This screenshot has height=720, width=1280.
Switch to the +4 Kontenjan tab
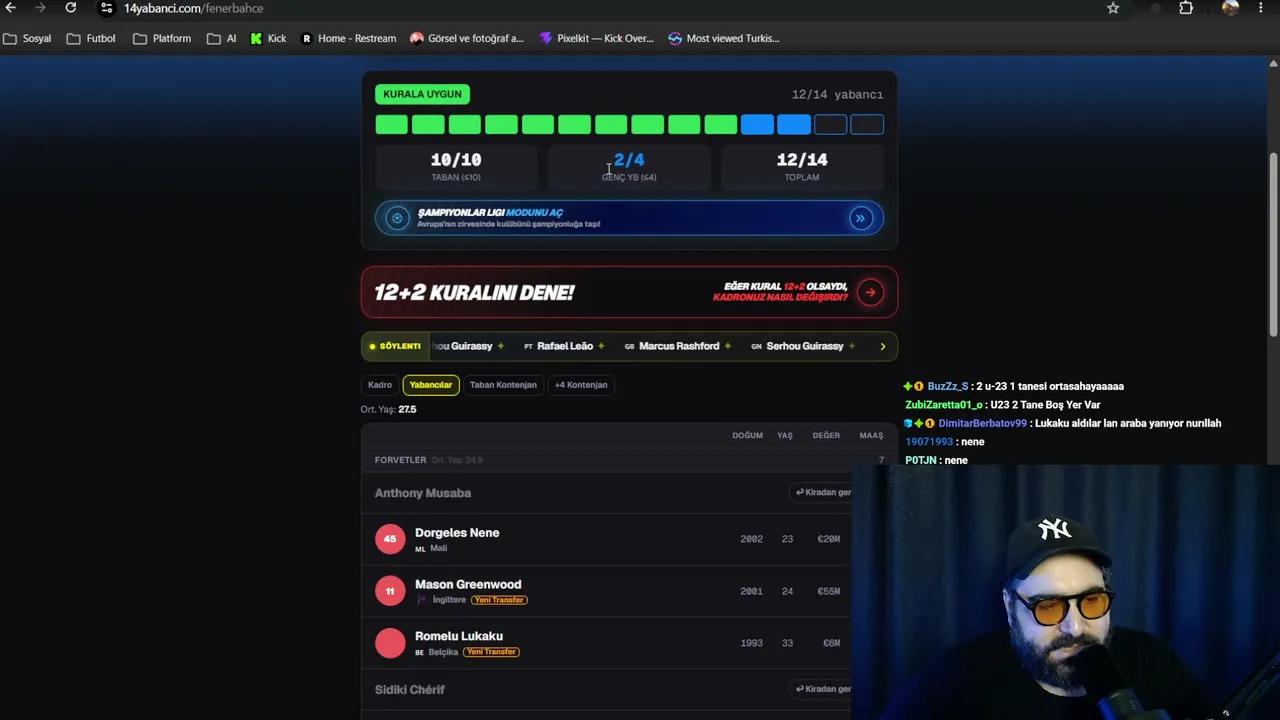[581, 385]
